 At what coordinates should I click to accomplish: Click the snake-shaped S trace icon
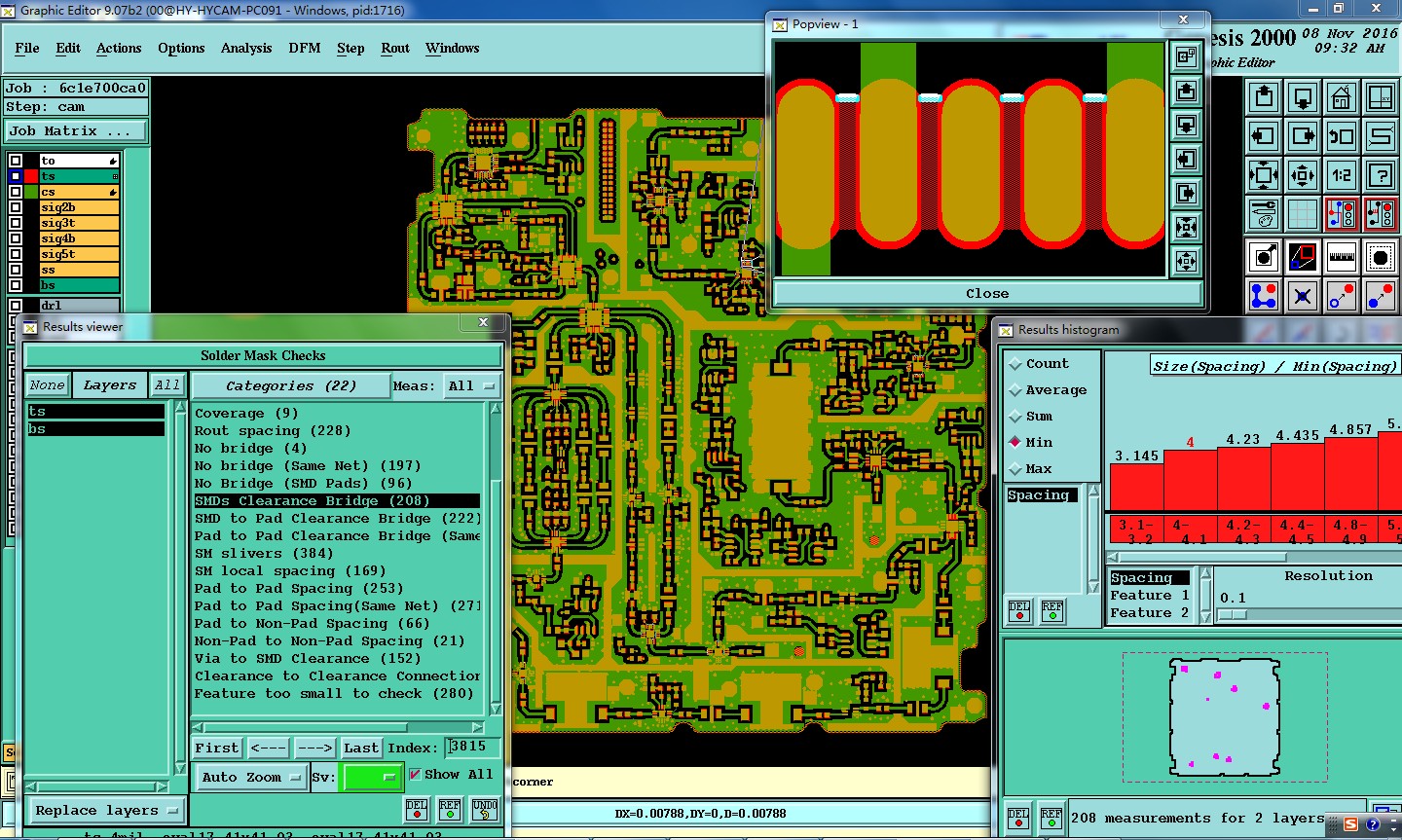tap(1381, 136)
